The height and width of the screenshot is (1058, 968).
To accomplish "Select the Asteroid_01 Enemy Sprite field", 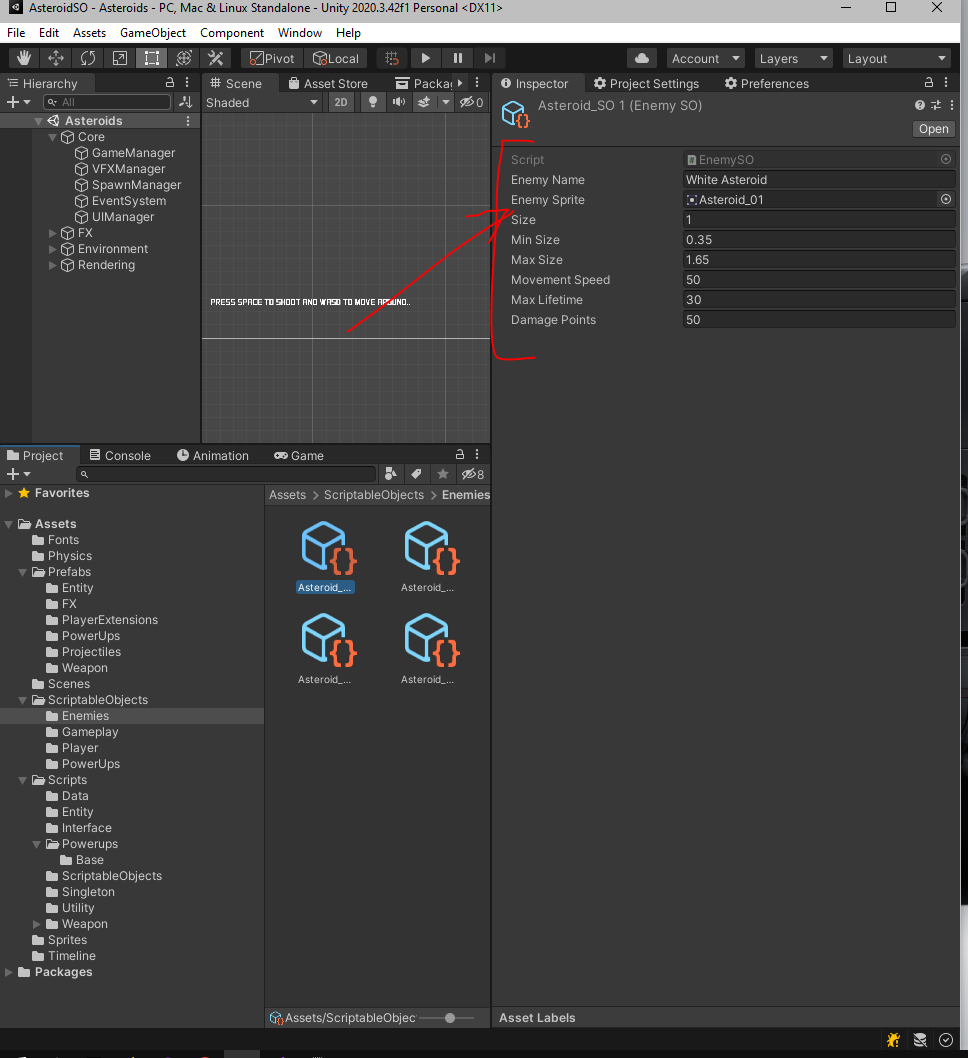I will pos(818,199).
